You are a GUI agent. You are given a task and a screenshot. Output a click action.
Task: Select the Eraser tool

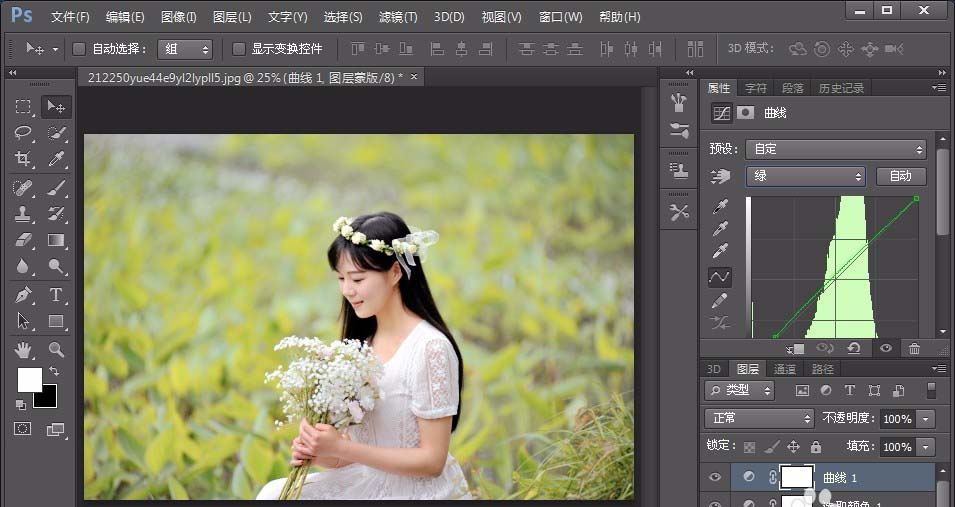(x=23, y=240)
